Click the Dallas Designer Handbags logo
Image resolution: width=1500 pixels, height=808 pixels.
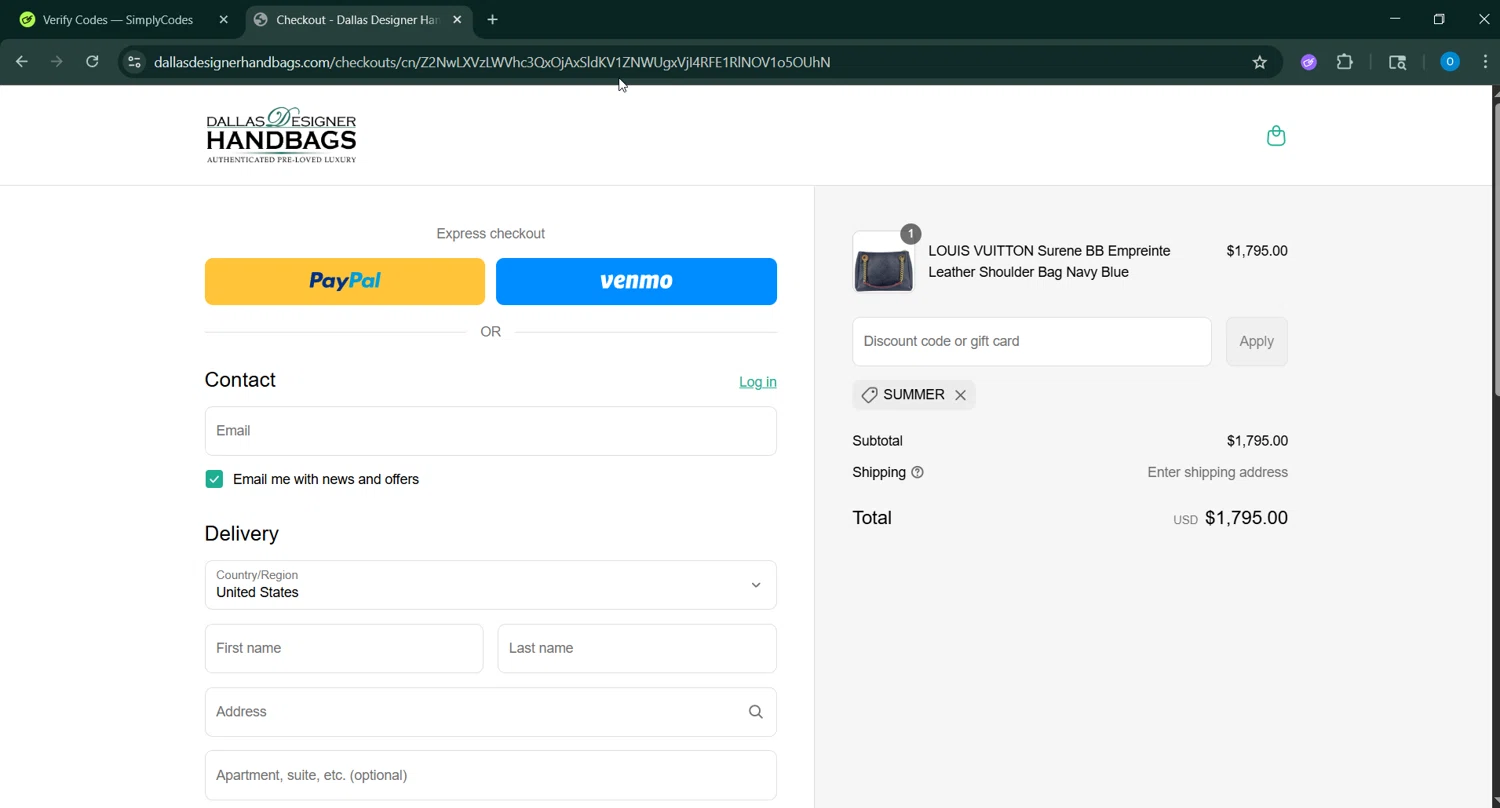(x=281, y=135)
